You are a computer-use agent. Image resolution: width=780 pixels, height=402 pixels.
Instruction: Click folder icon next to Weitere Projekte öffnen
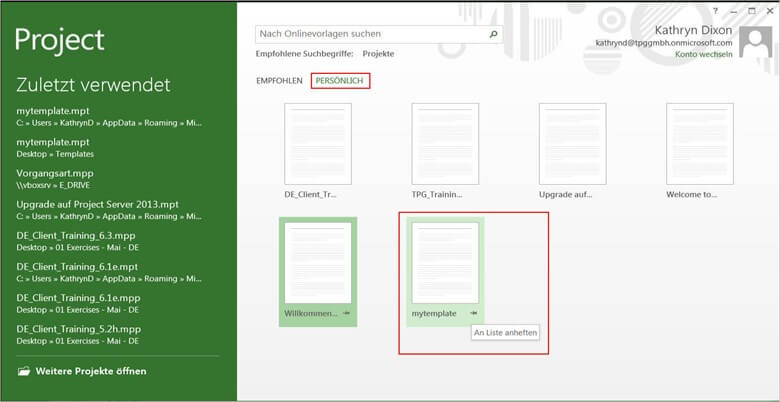pos(23,371)
